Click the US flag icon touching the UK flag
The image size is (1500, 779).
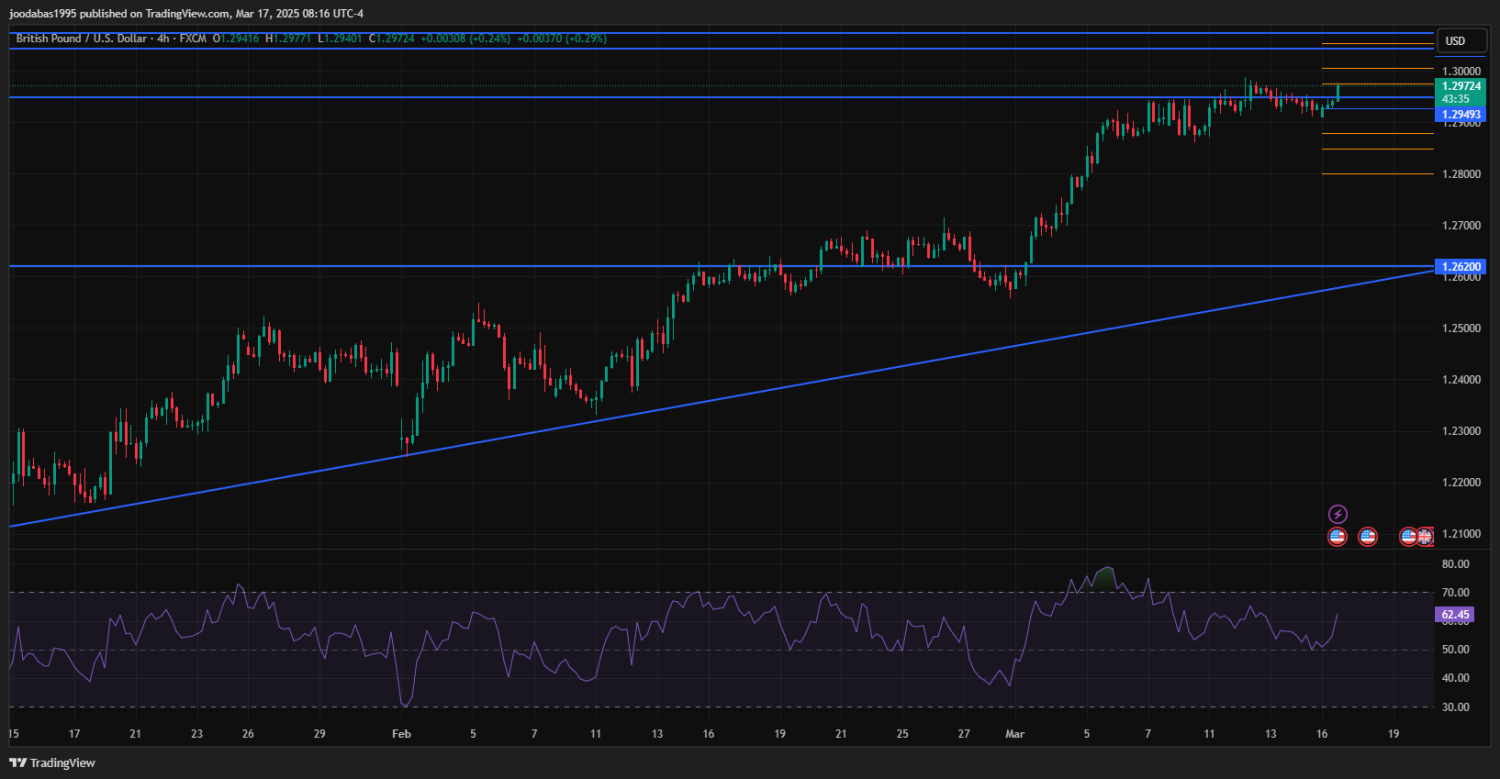click(1408, 537)
